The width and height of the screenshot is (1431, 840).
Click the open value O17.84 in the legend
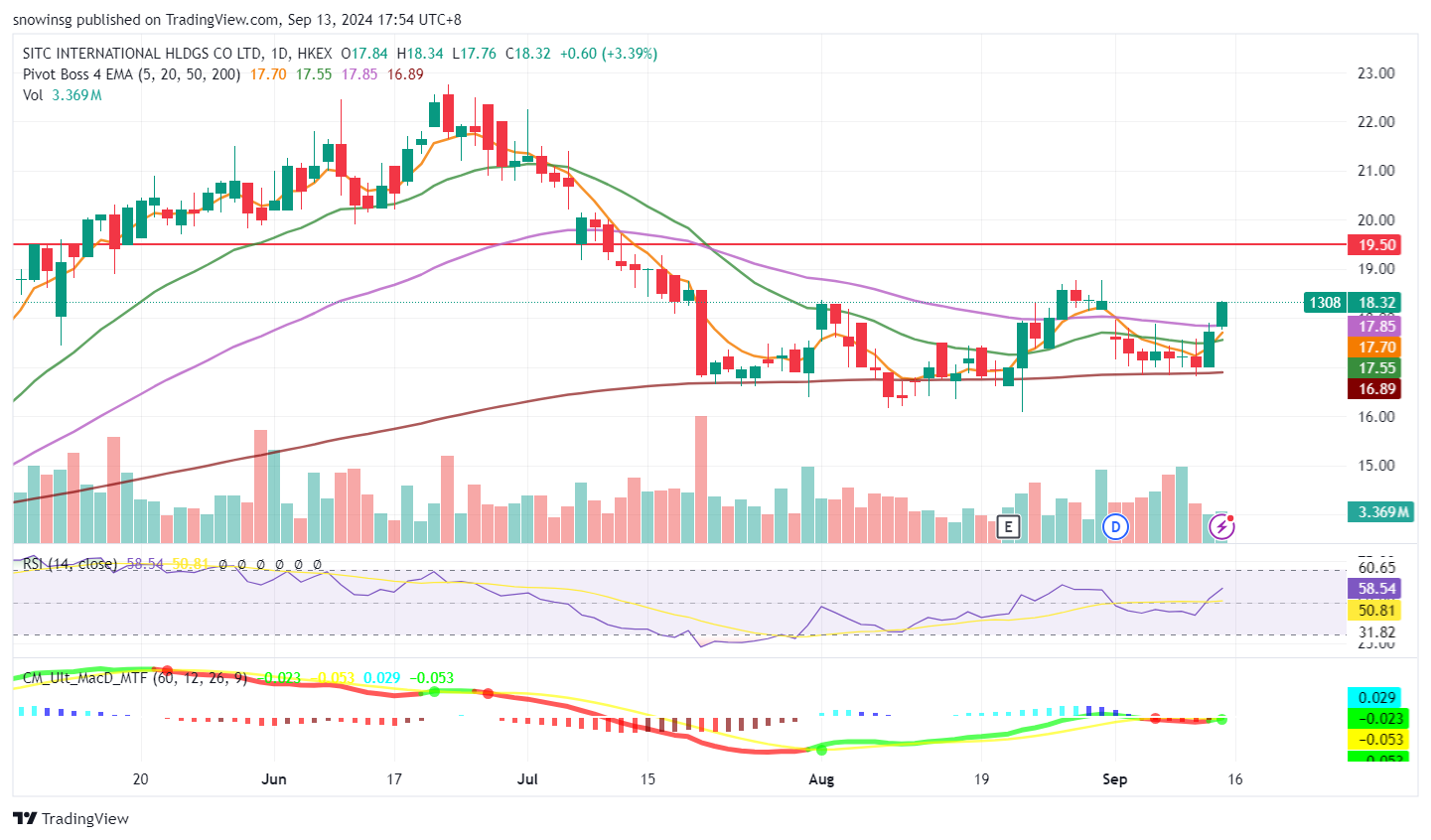tap(363, 54)
